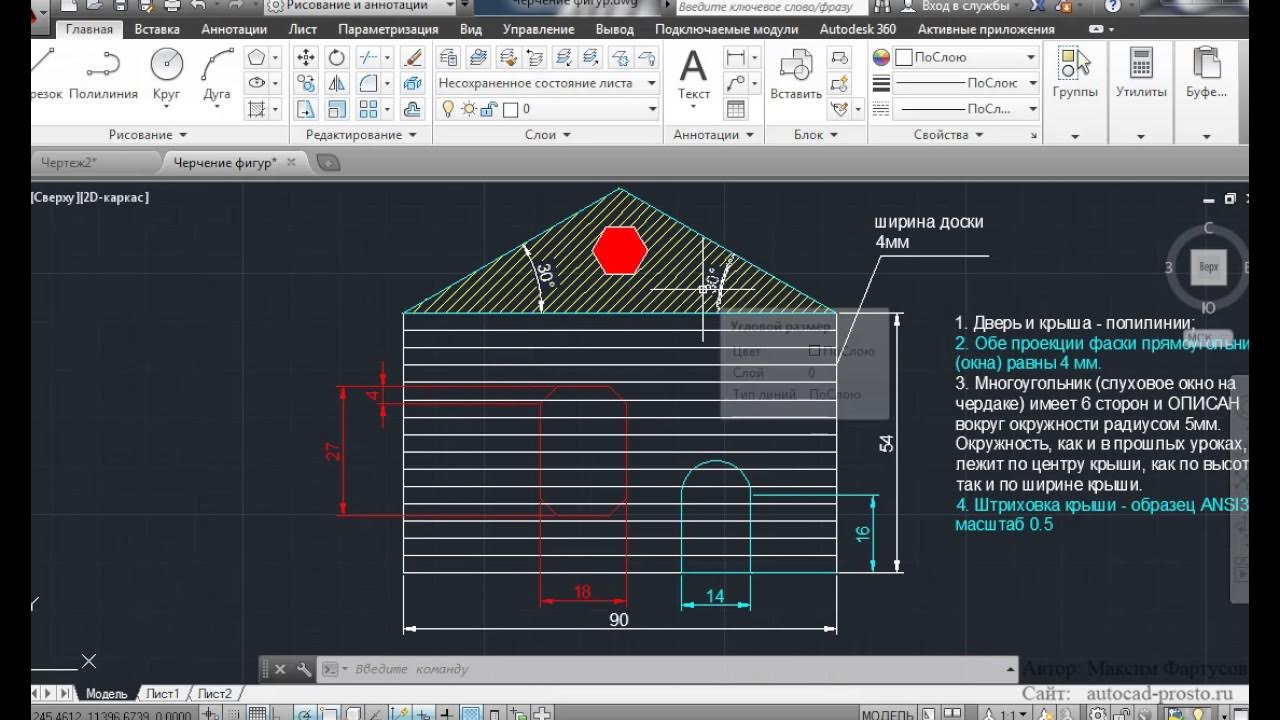Toggle grid display in the status bar
The height and width of the screenshot is (720, 1280).
pos(256,714)
